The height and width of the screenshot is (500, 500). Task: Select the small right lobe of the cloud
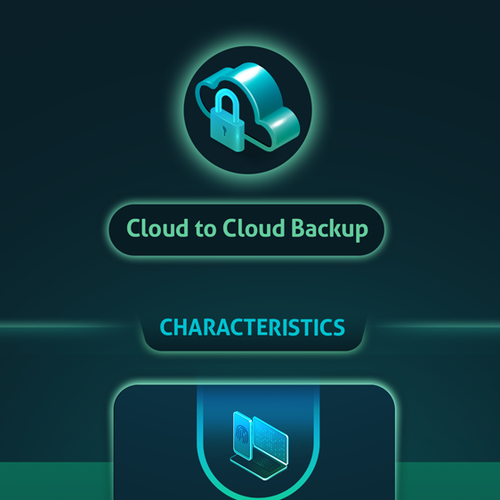(283, 127)
